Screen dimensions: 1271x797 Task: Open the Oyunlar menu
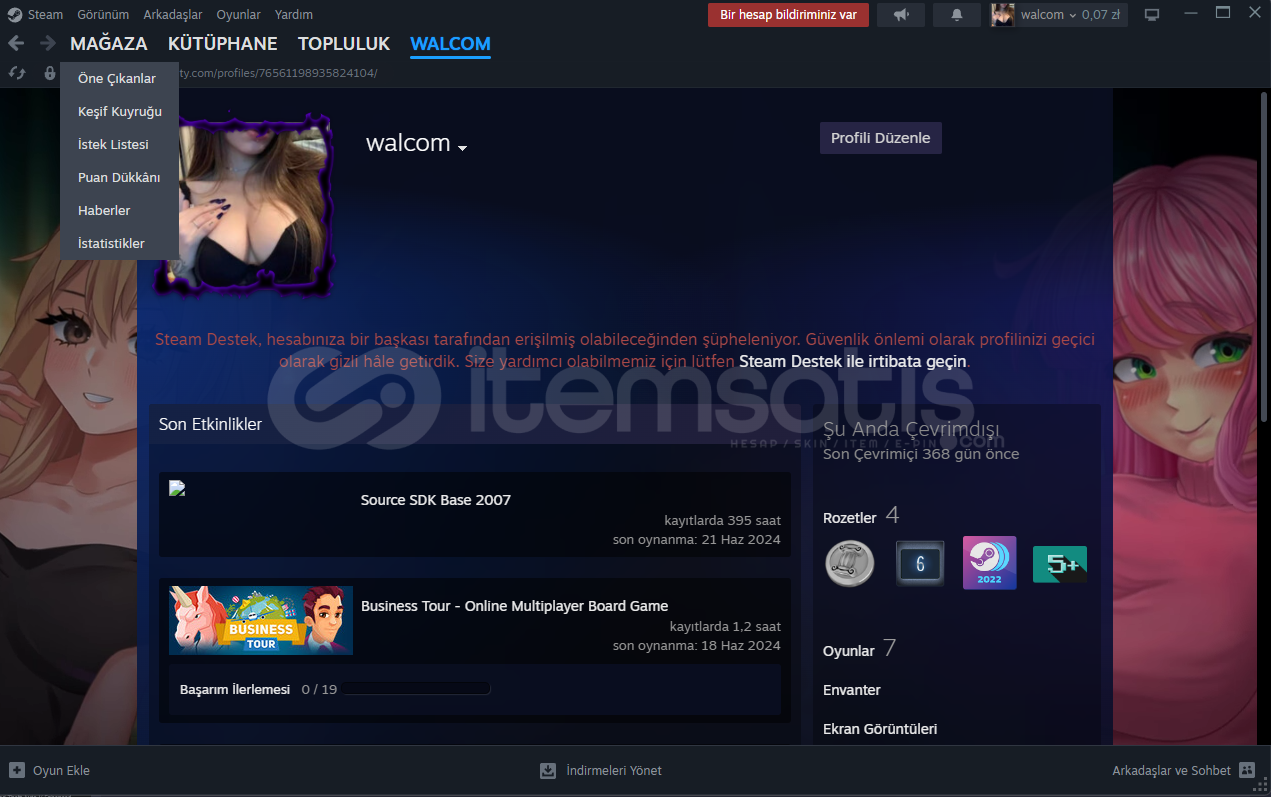tap(239, 15)
